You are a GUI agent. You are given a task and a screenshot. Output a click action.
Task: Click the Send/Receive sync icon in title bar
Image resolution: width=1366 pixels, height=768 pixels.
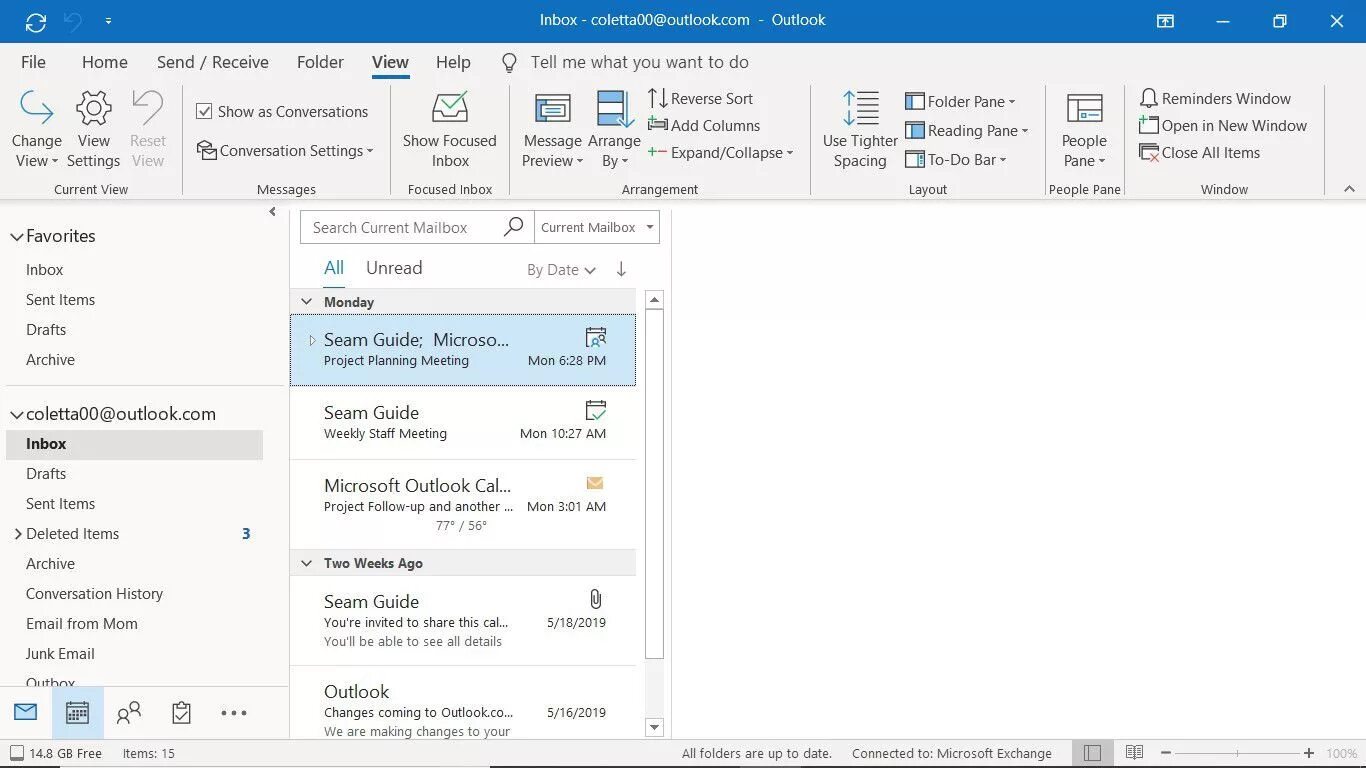pyautogui.click(x=36, y=21)
